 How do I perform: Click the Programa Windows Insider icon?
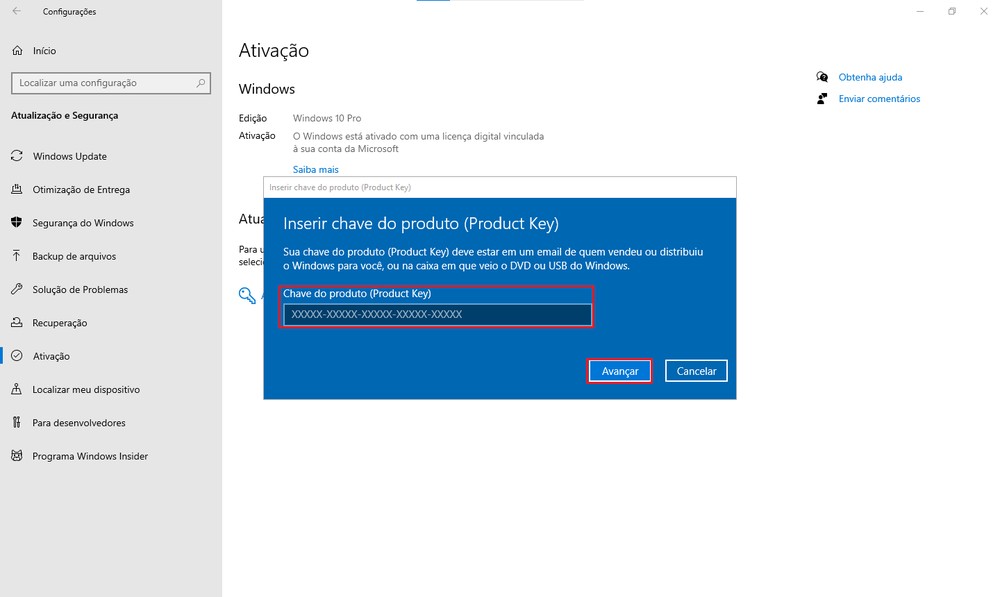[16, 455]
